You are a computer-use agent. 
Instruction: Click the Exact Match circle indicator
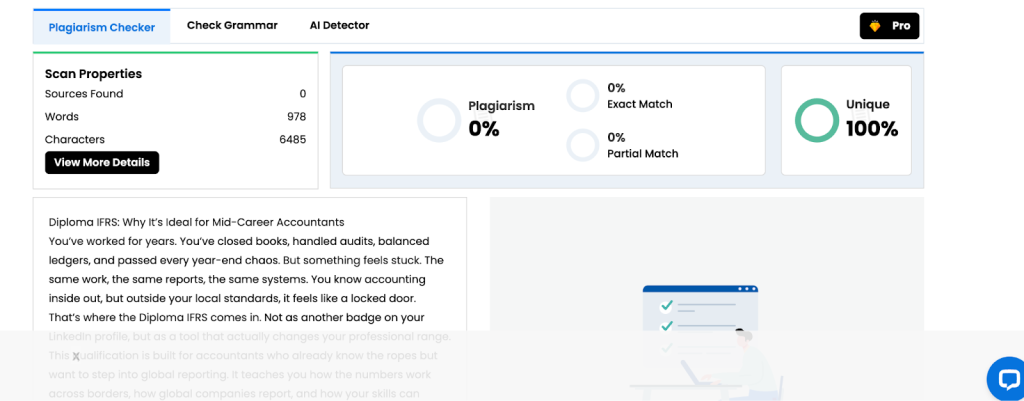click(582, 96)
